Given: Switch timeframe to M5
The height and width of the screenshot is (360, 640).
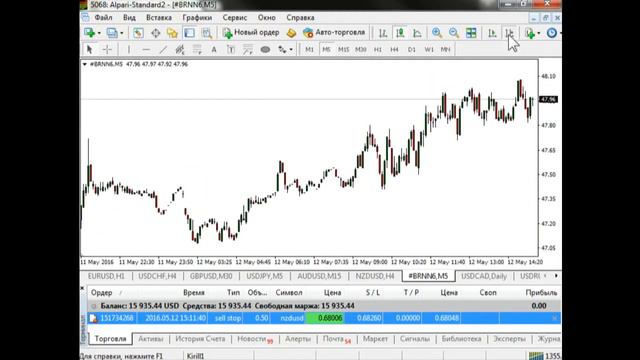Looking at the screenshot, I should pyautogui.click(x=326, y=49).
